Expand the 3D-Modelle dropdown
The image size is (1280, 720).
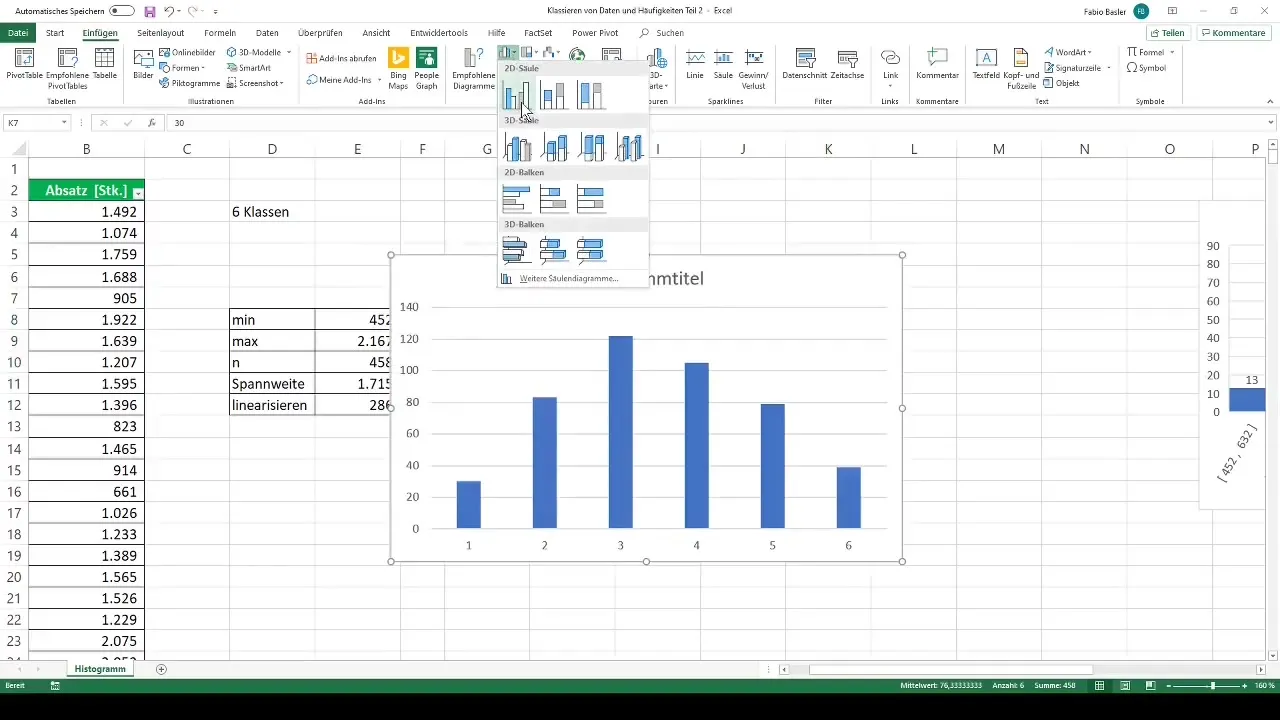tap(289, 52)
